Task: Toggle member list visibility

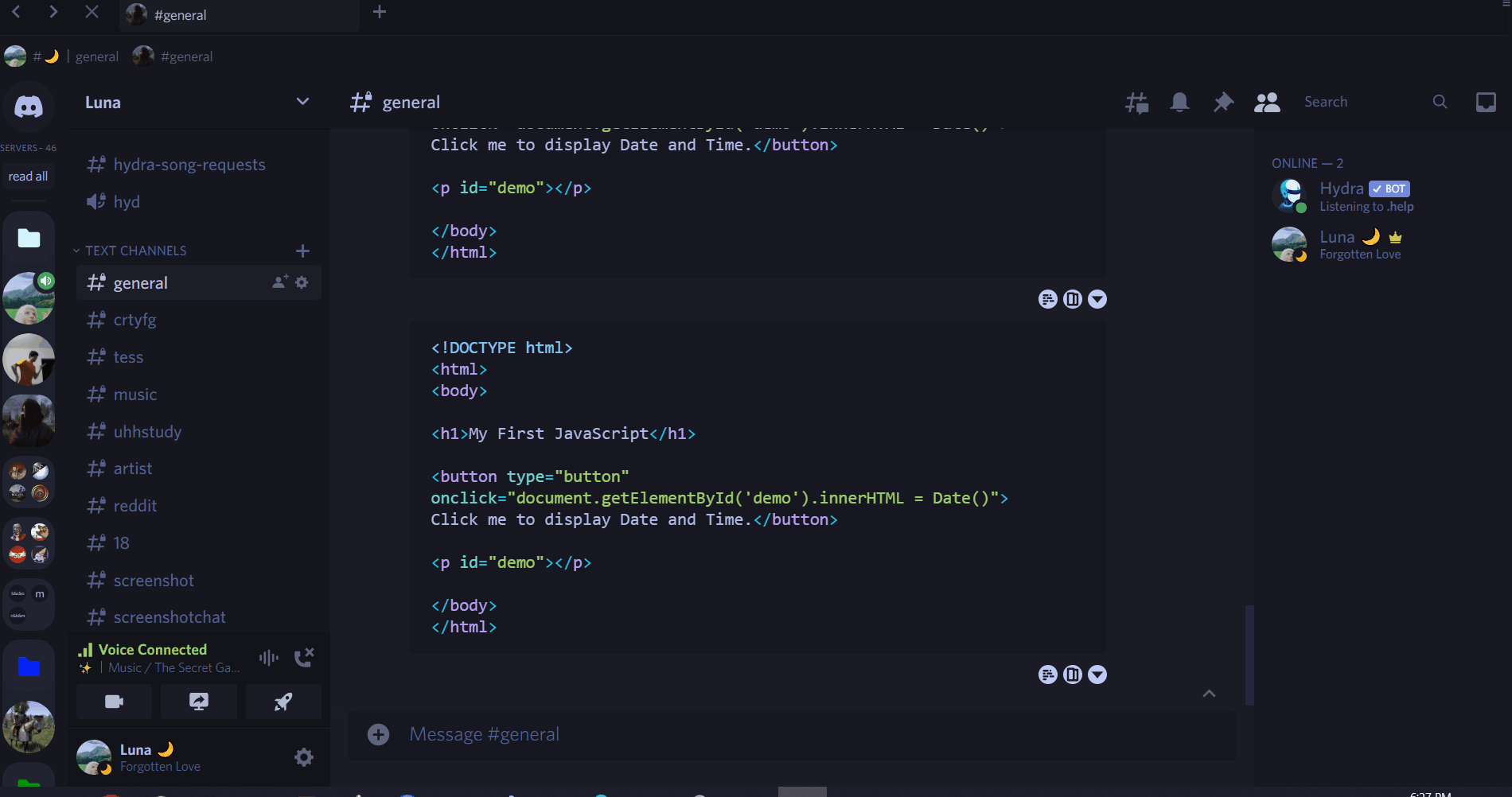Action: pos(1267,102)
